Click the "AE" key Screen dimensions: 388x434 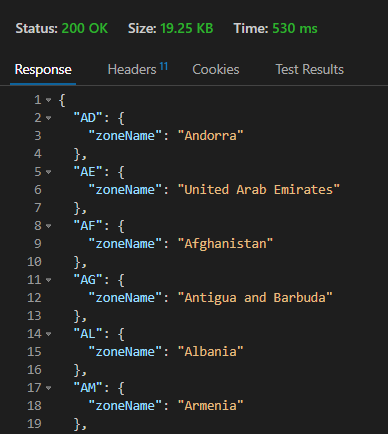click(88, 172)
